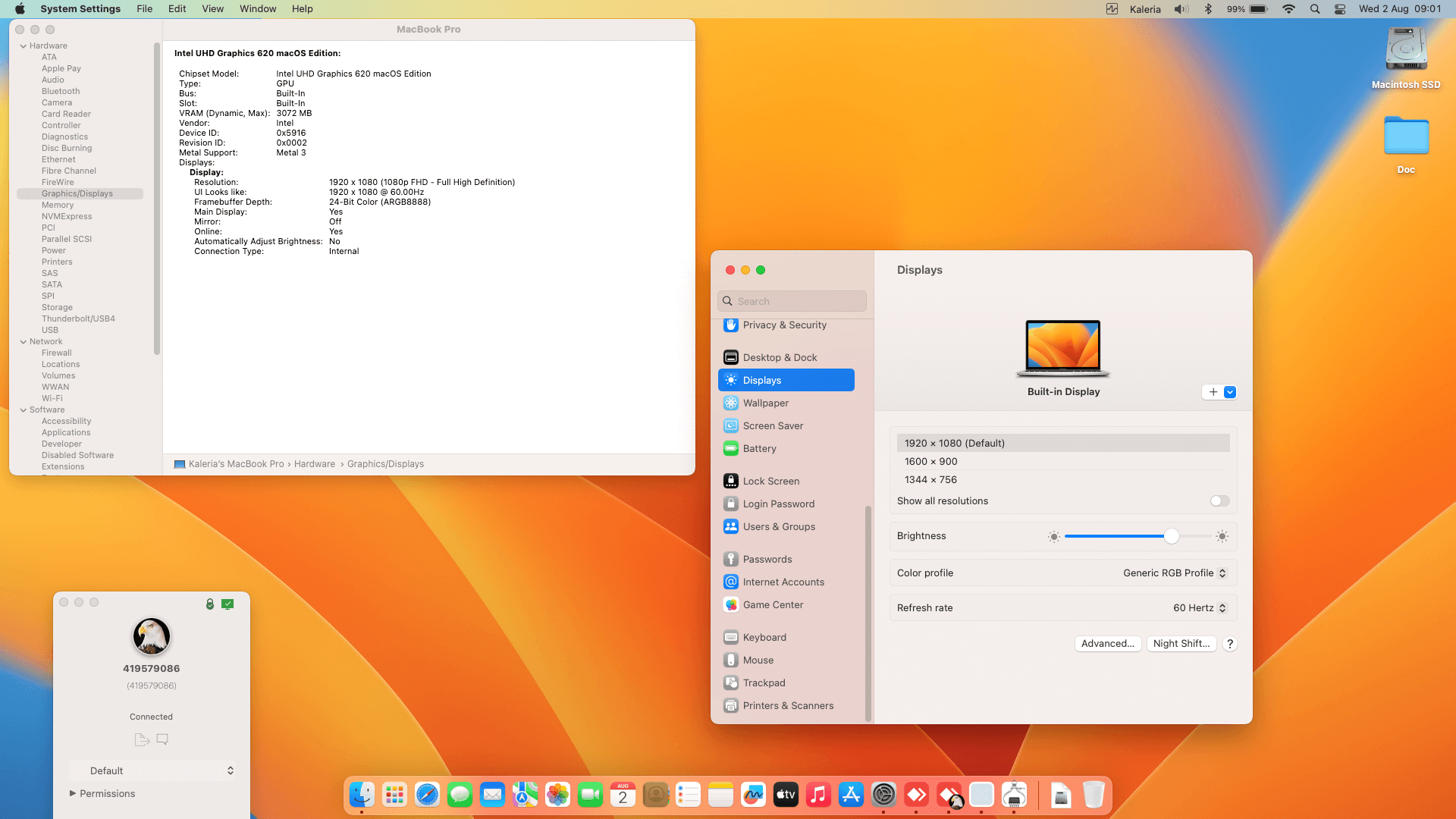Open Users & Groups settings
This screenshot has height=819, width=1456.
778,526
